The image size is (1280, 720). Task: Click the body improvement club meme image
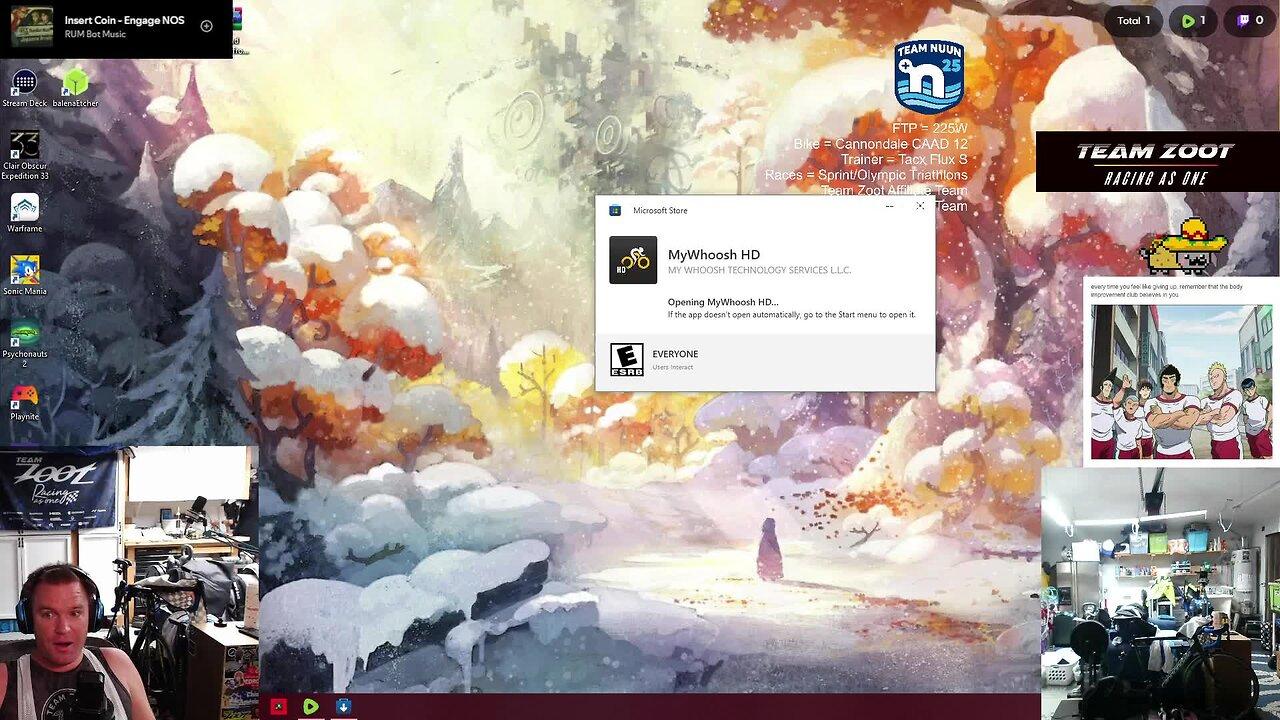click(x=1182, y=382)
